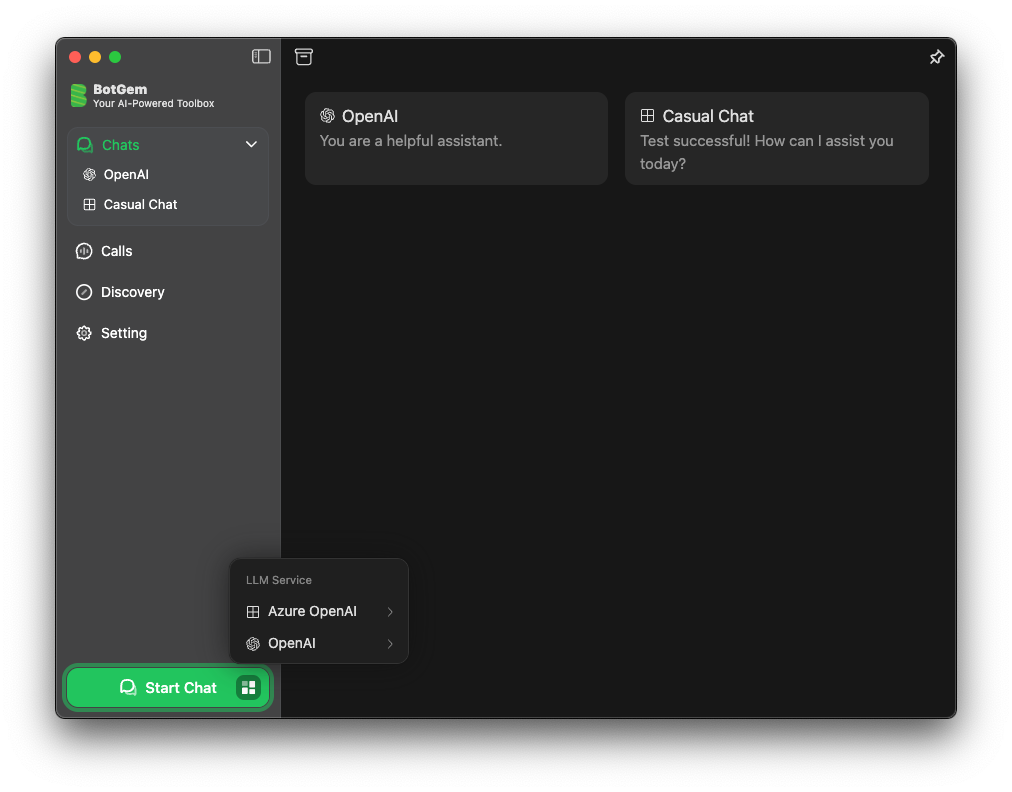1012x792 pixels.
Task: Open the Discovery section
Action: click(x=168, y=292)
